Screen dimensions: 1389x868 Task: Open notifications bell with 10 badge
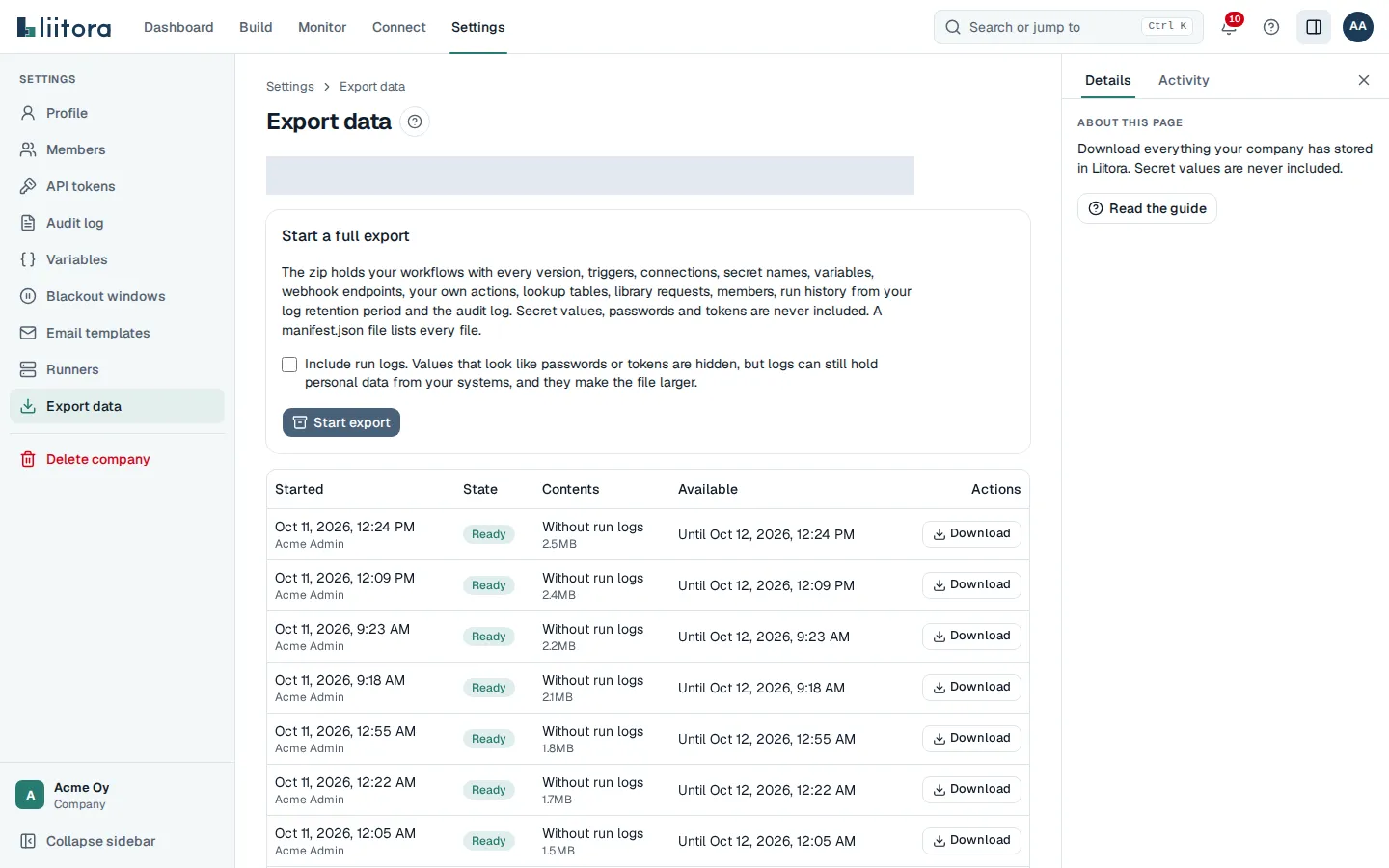pyautogui.click(x=1229, y=27)
